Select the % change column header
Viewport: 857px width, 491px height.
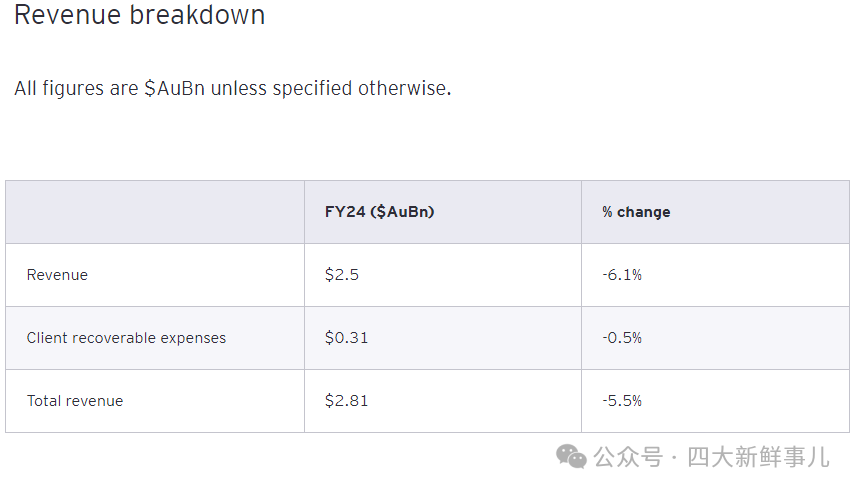[636, 212]
